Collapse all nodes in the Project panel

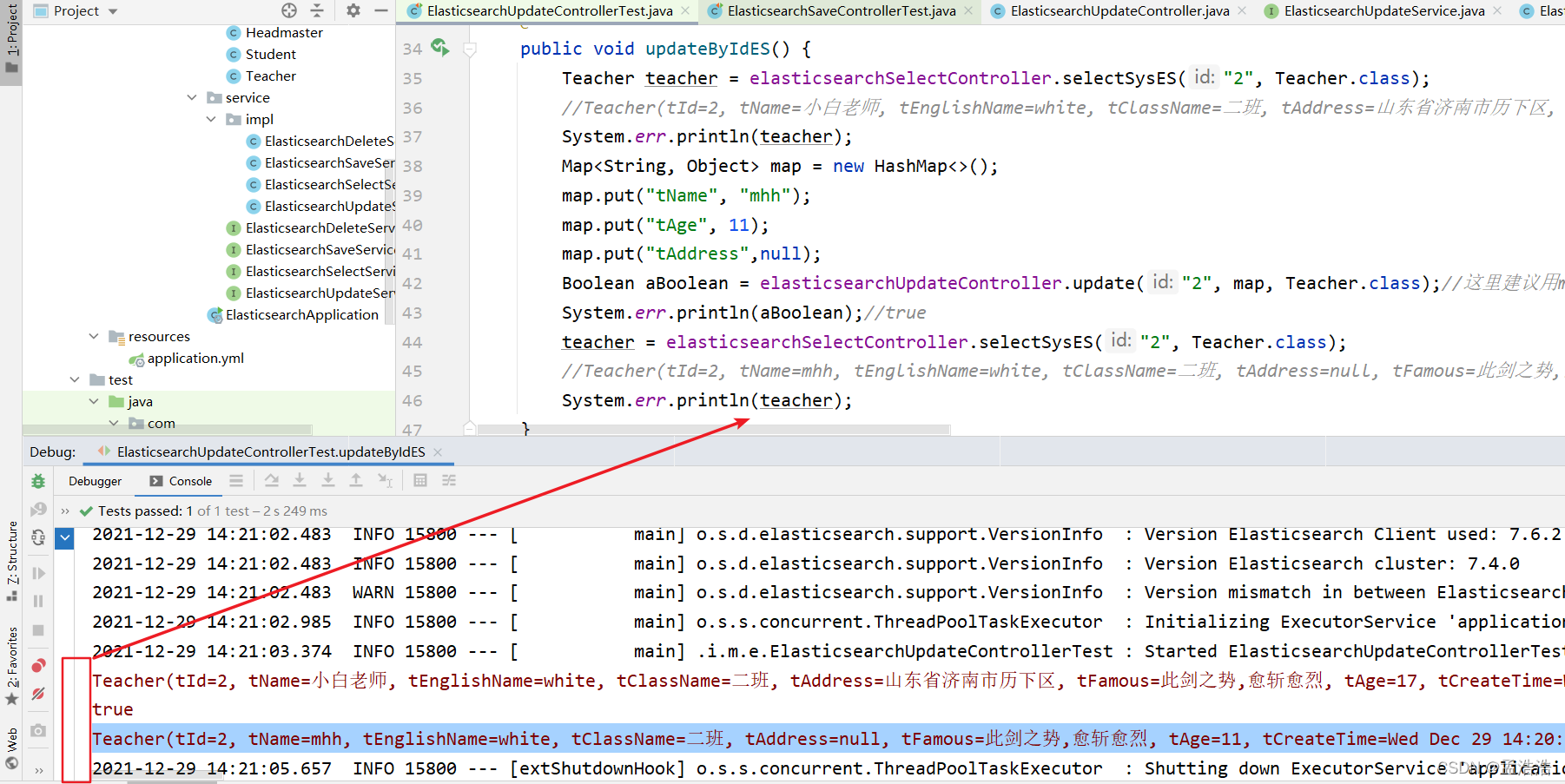[x=317, y=10]
